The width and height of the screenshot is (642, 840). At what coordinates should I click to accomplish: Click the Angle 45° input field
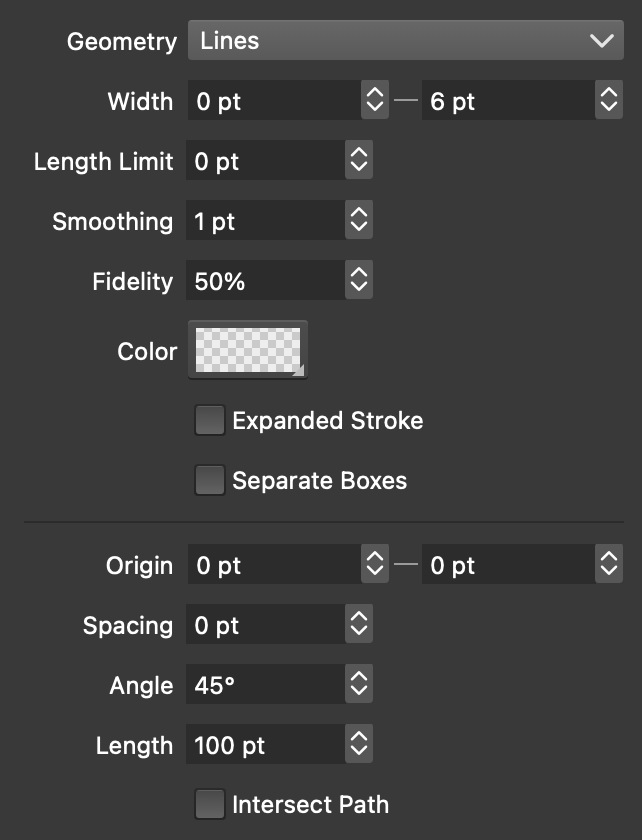click(265, 685)
